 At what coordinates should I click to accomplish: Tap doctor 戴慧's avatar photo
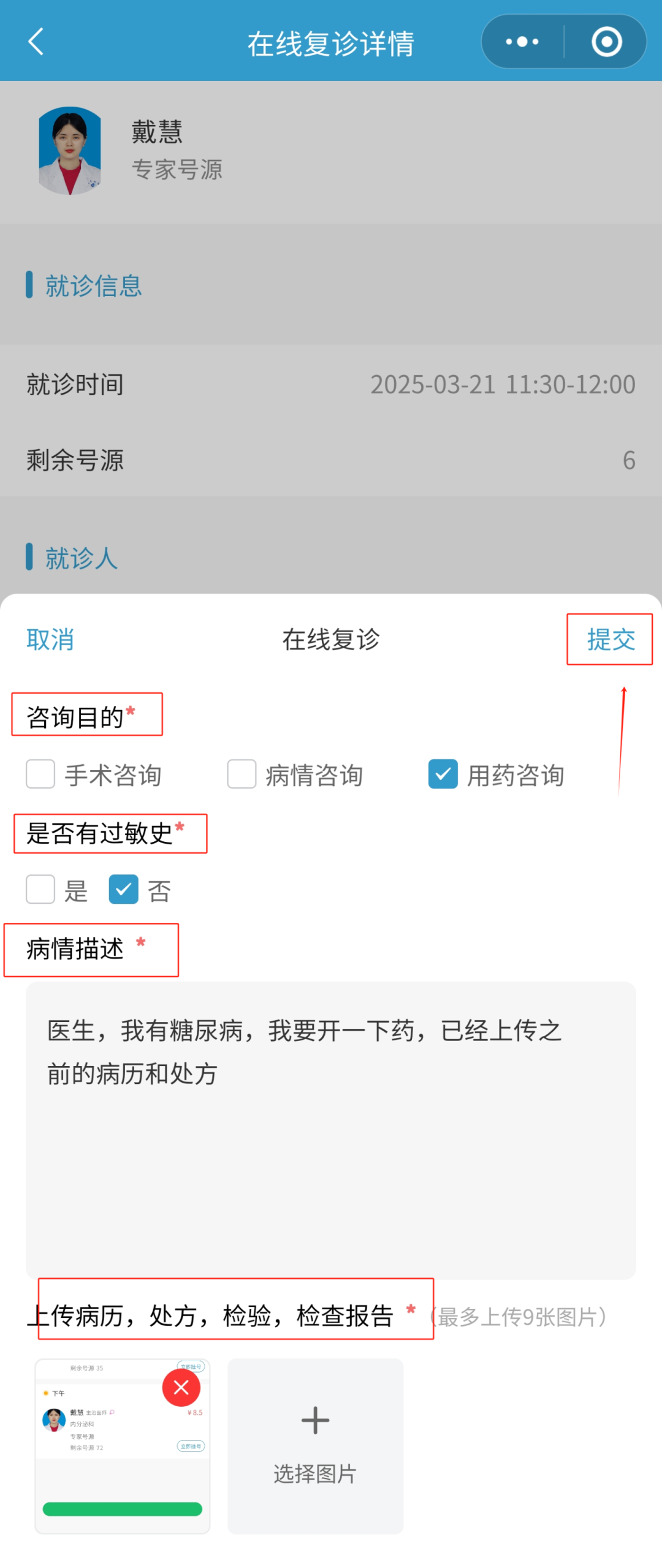pyautogui.click(x=70, y=151)
